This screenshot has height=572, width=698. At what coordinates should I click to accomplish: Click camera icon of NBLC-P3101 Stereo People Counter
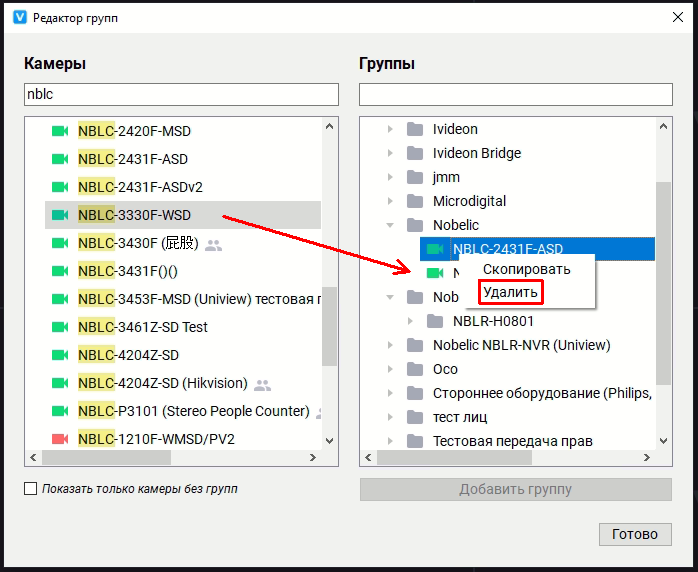click(60, 411)
